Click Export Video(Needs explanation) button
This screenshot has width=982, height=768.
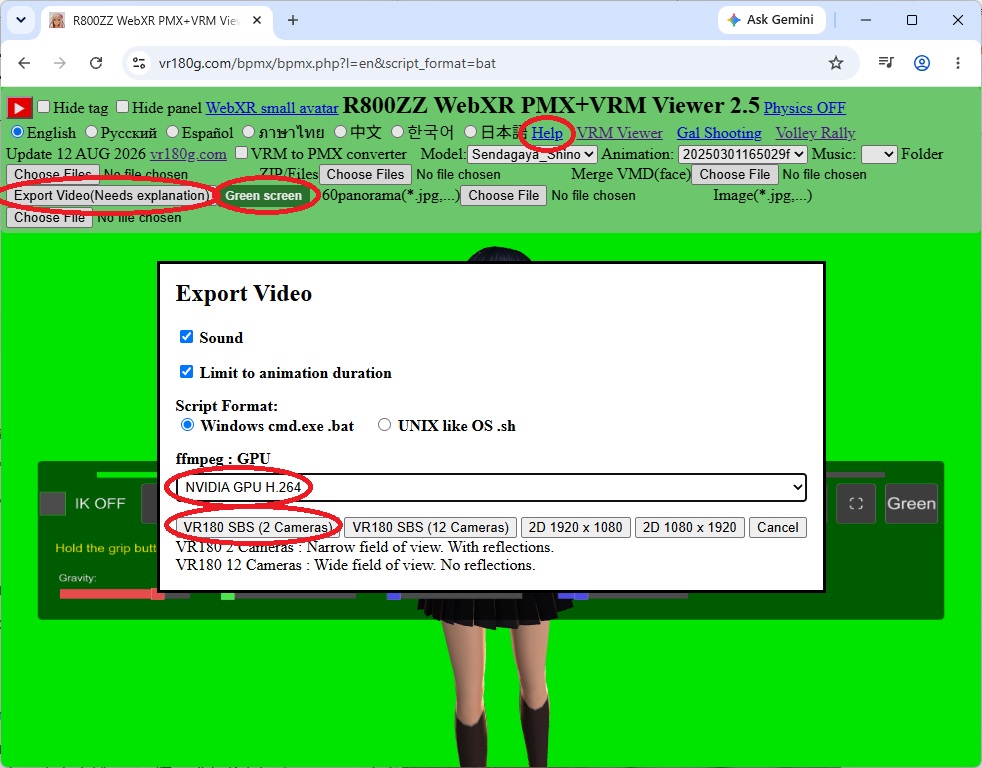110,195
